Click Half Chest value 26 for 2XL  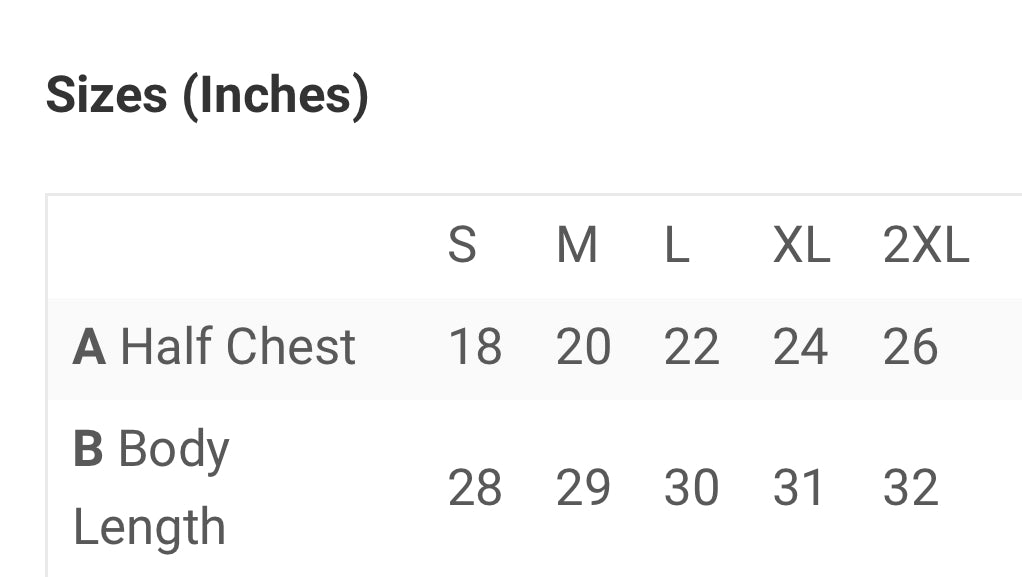[x=910, y=348]
